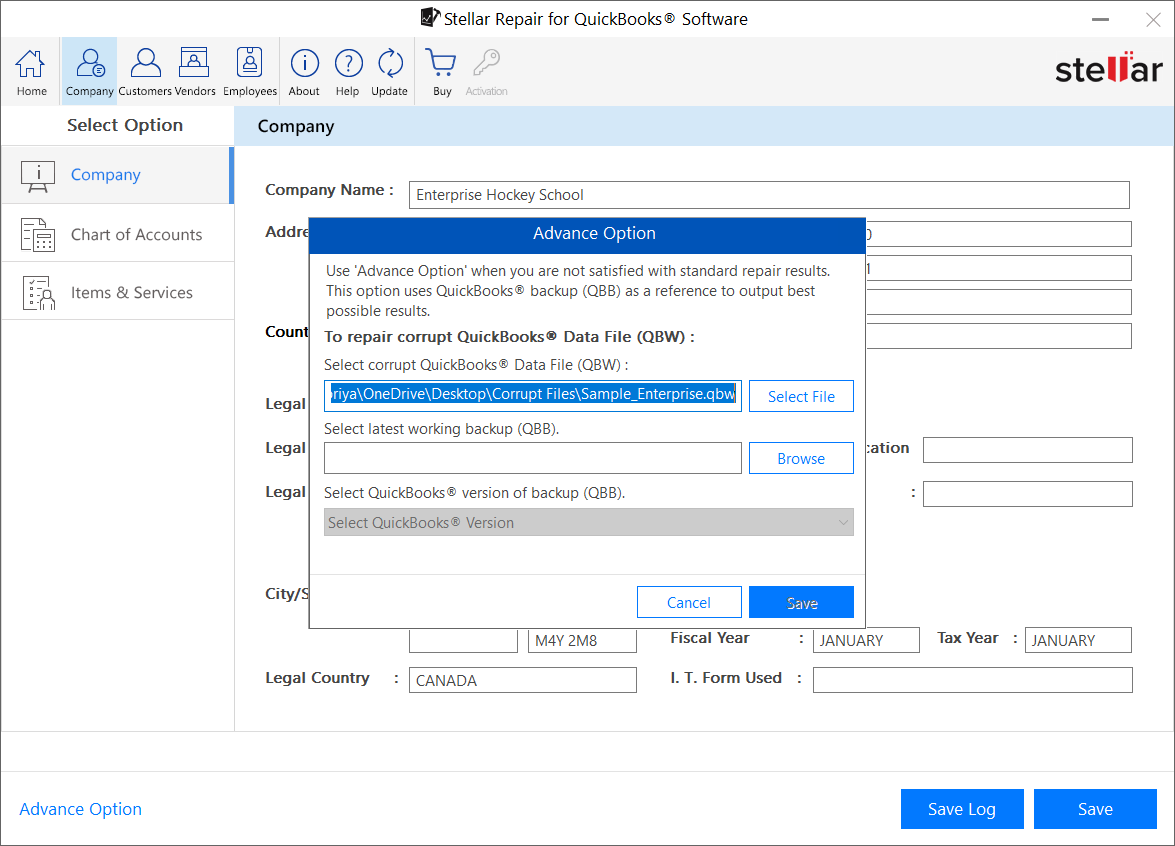Open the Advance Option link

(80, 809)
